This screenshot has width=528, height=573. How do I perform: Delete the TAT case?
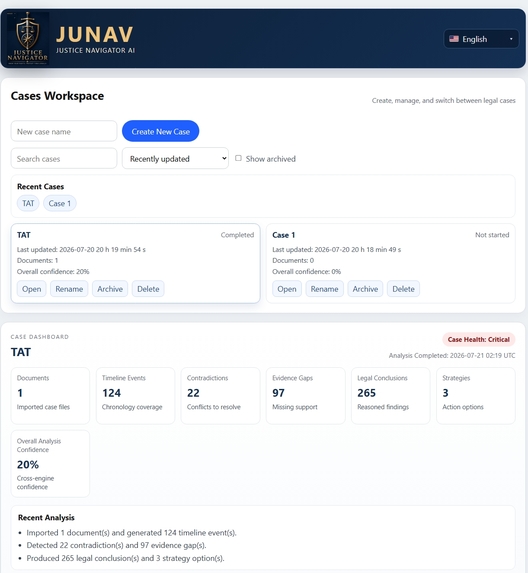148,289
